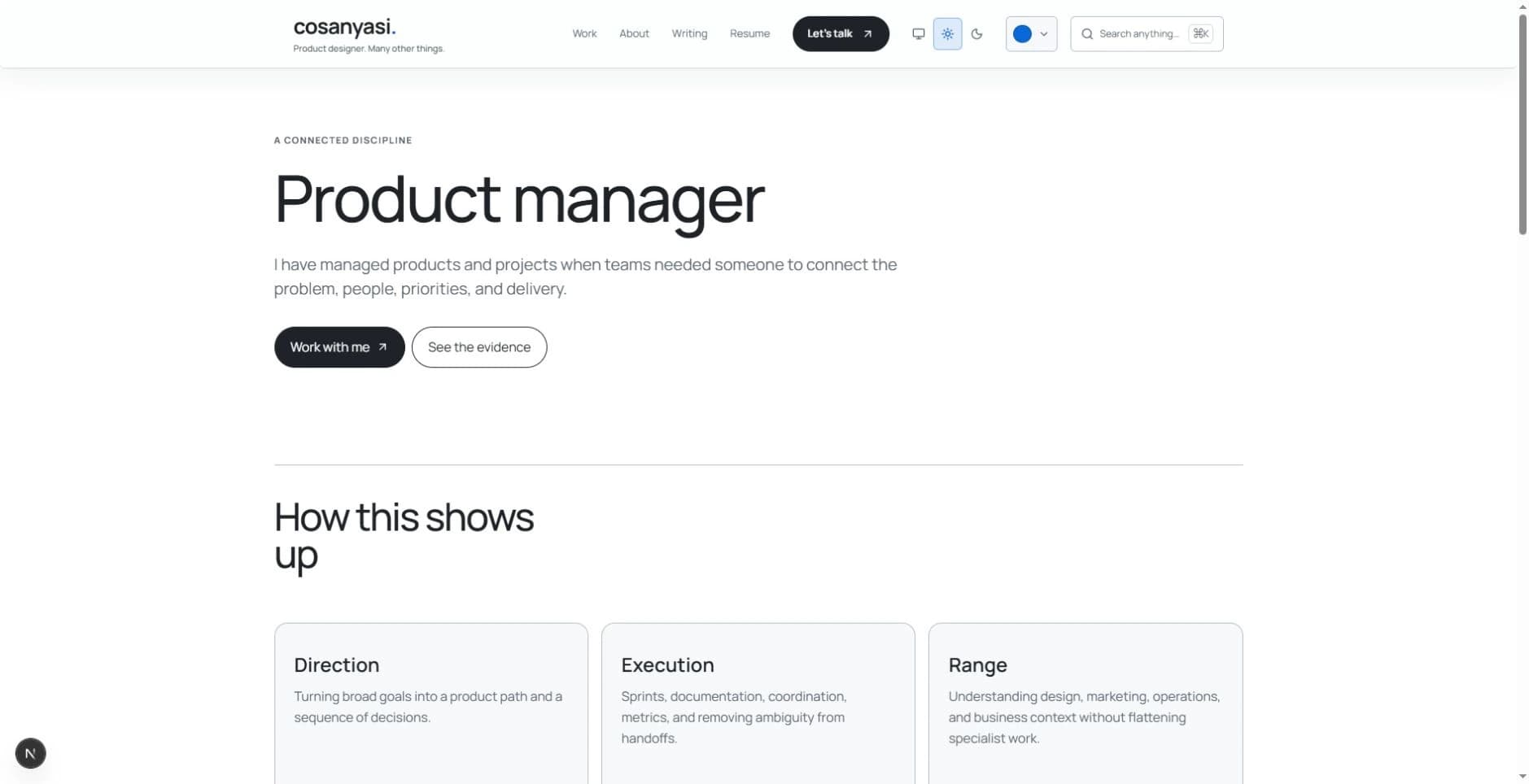Screen dimensions: 1529x784
Task: Click the 'Understanding design, marketing, operations' description
Action: coord(1084,717)
